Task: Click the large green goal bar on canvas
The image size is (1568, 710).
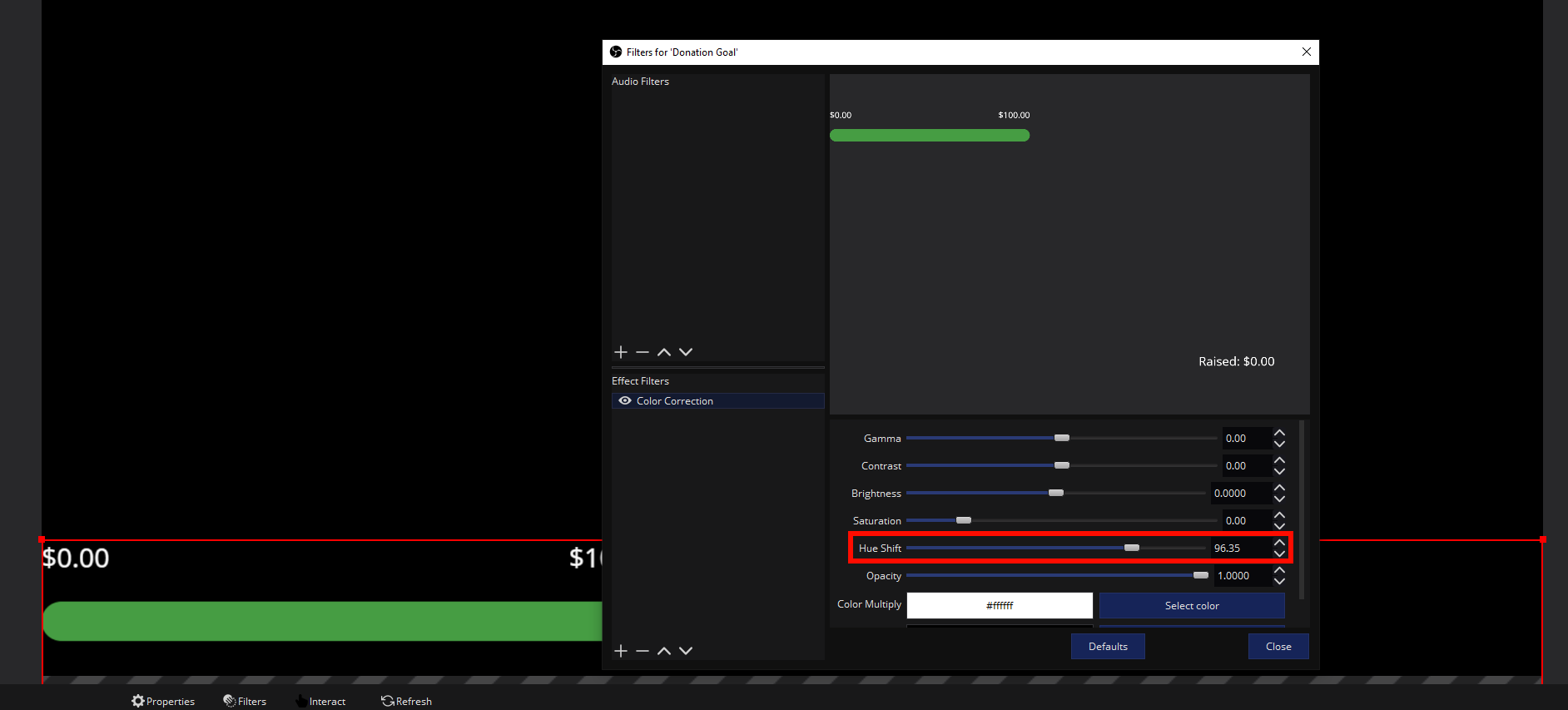Action: pyautogui.click(x=322, y=621)
